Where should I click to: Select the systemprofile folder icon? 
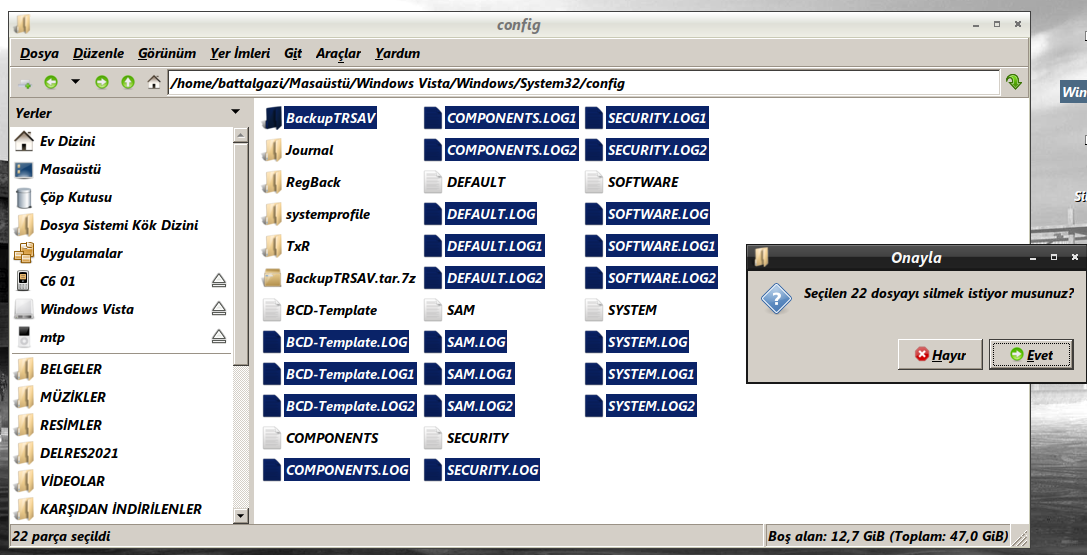tap(272, 215)
